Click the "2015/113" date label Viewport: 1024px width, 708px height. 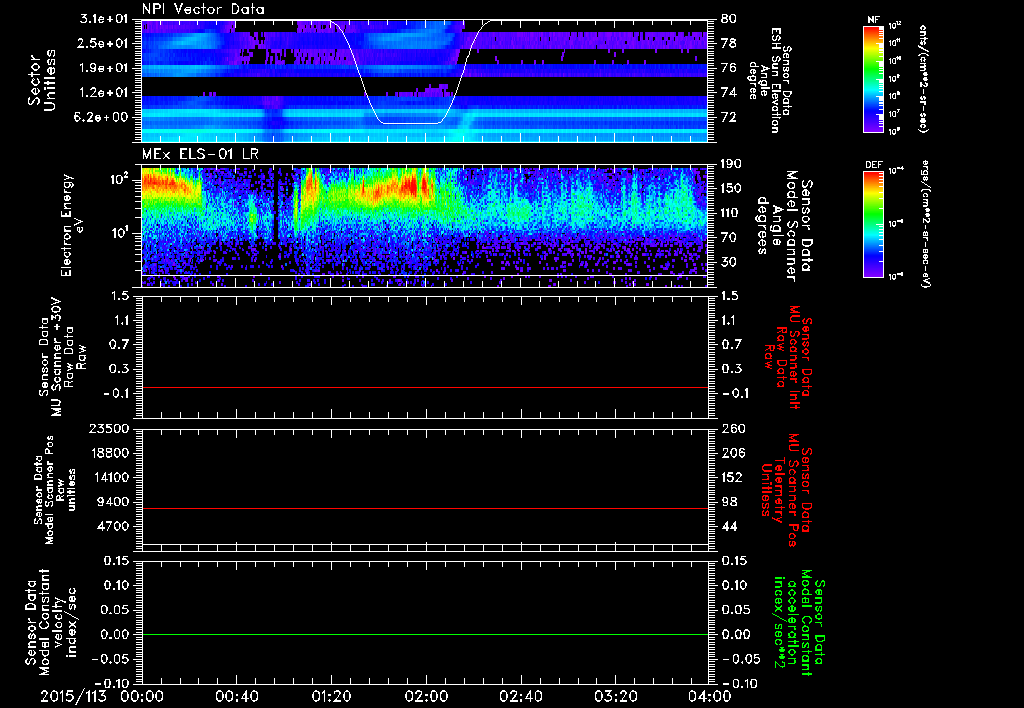(x=72, y=696)
